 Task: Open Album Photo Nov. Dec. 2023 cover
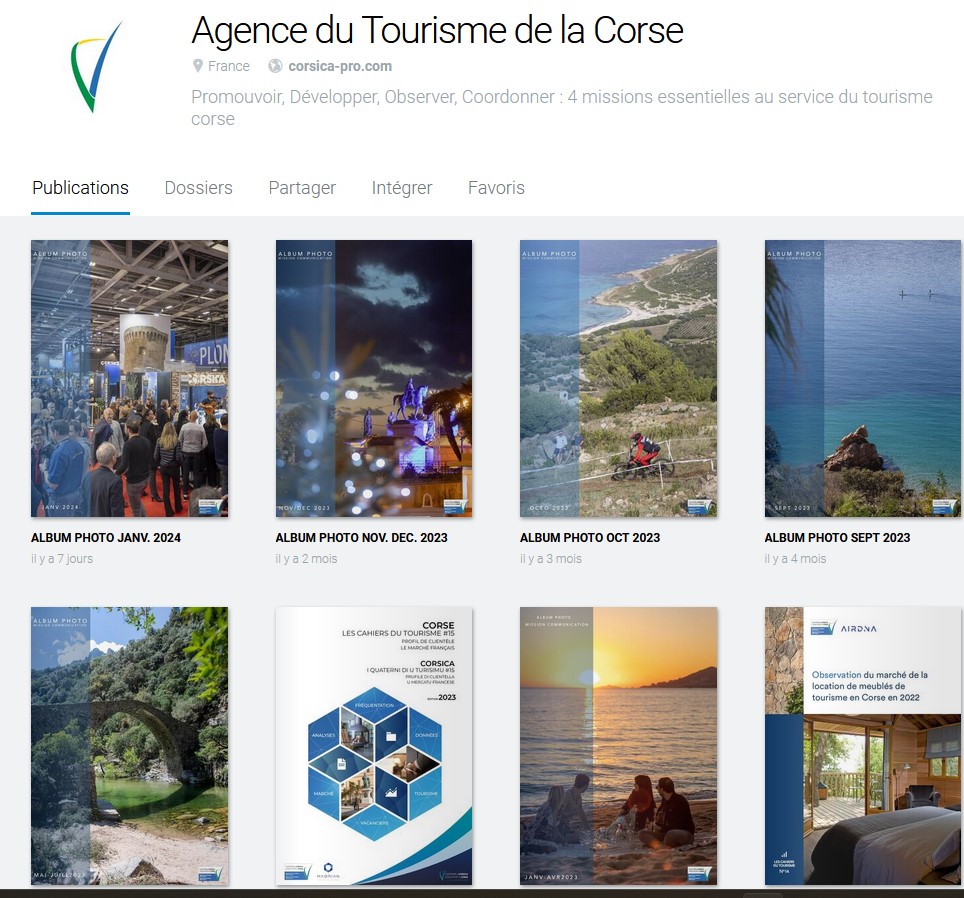374,378
